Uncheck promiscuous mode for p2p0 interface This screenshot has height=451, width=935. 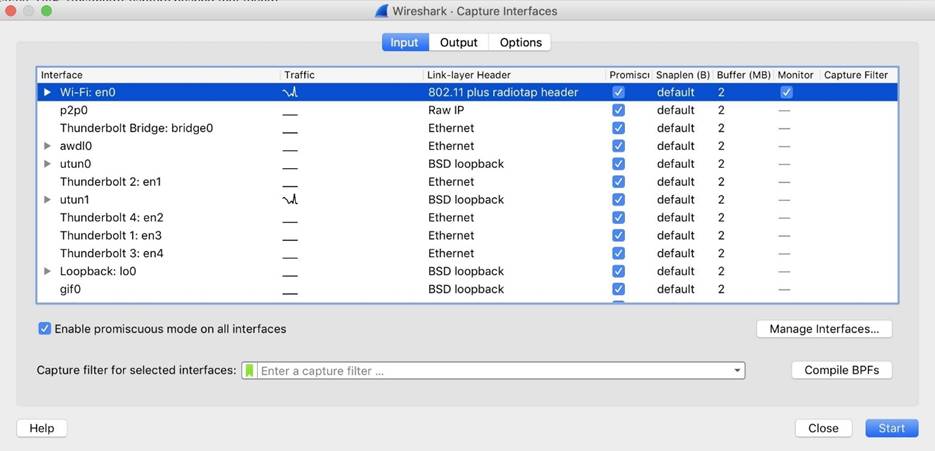618,110
